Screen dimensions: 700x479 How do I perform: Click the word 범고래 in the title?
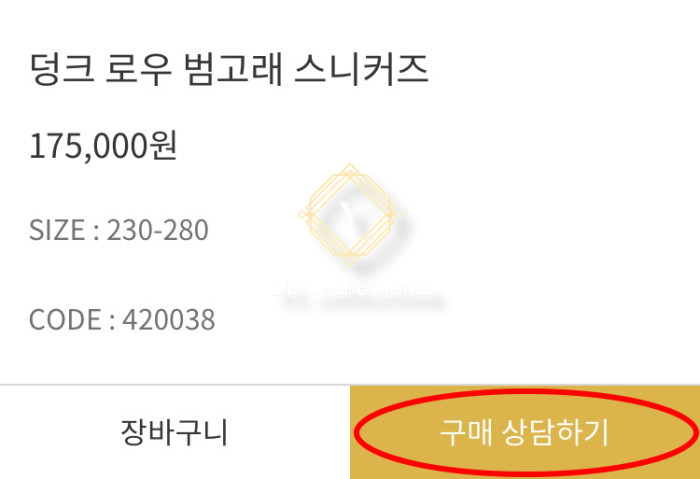[x=233, y=69]
